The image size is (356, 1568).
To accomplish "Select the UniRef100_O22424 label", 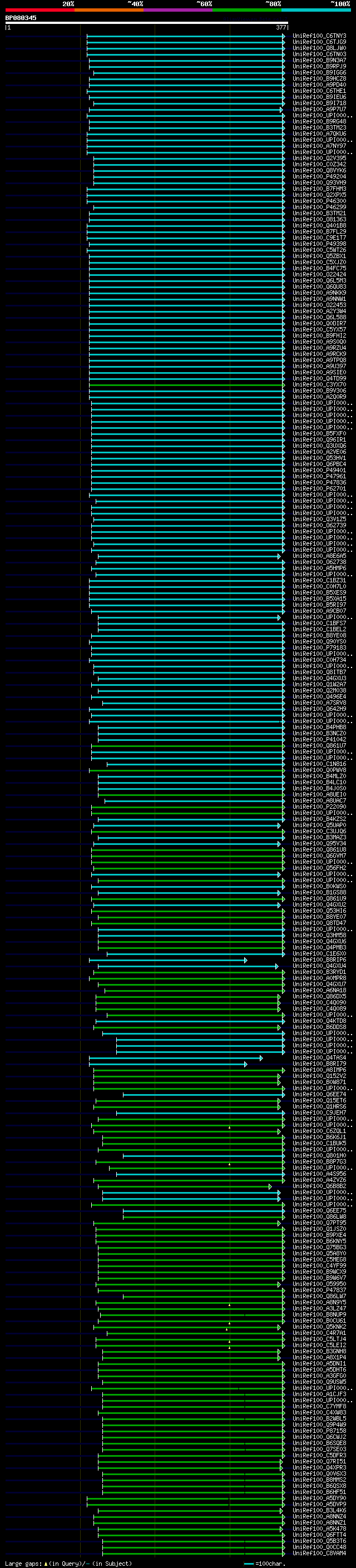I will 319,275.
